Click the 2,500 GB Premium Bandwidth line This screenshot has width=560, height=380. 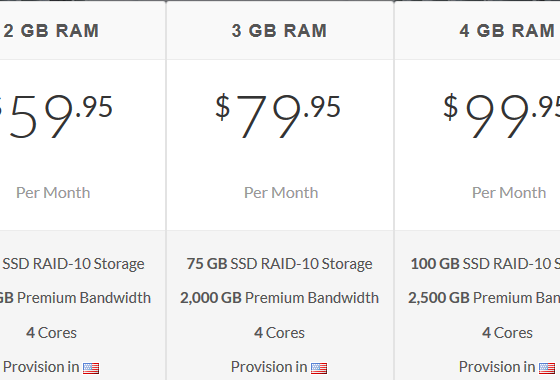point(484,298)
